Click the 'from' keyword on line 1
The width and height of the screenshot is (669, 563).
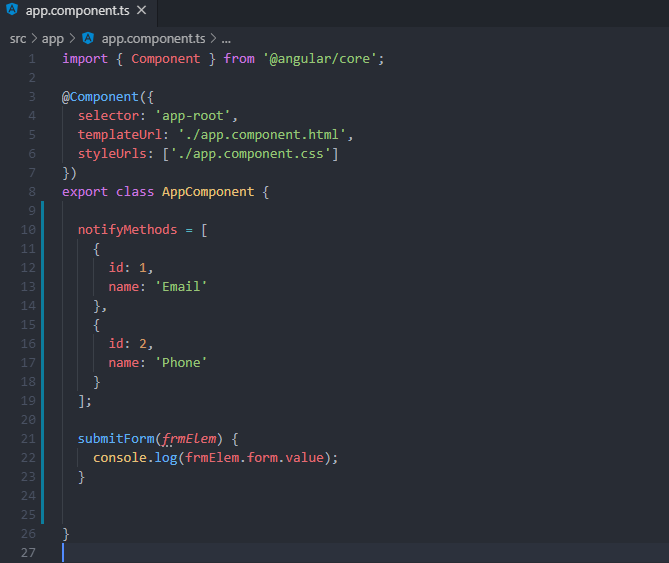(239, 59)
